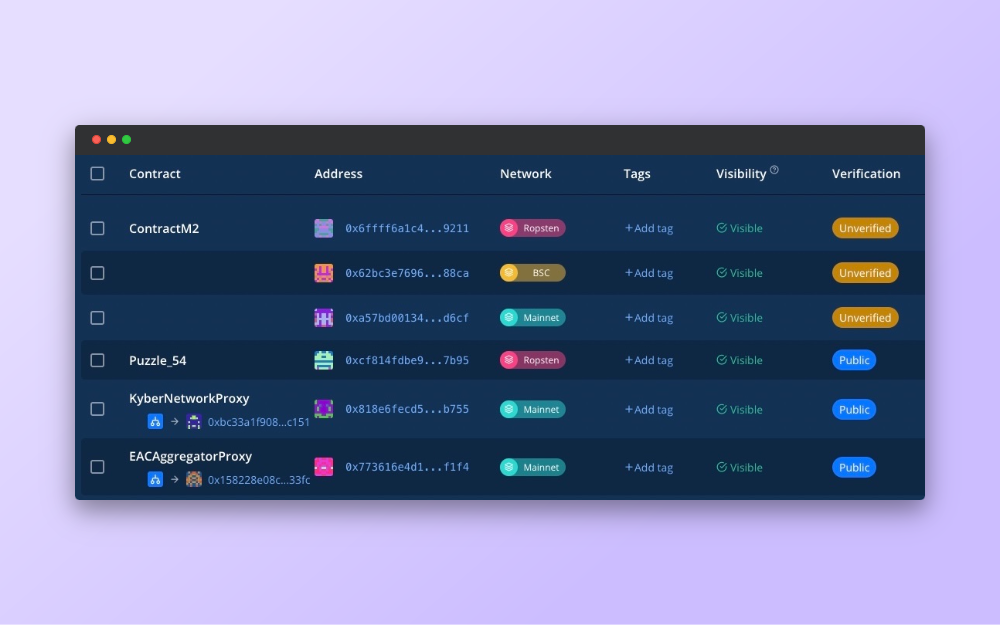This screenshot has height=625, width=1000.
Task: Click the identicon beside 0xbc33a1f908...c151
Action: pos(194,422)
